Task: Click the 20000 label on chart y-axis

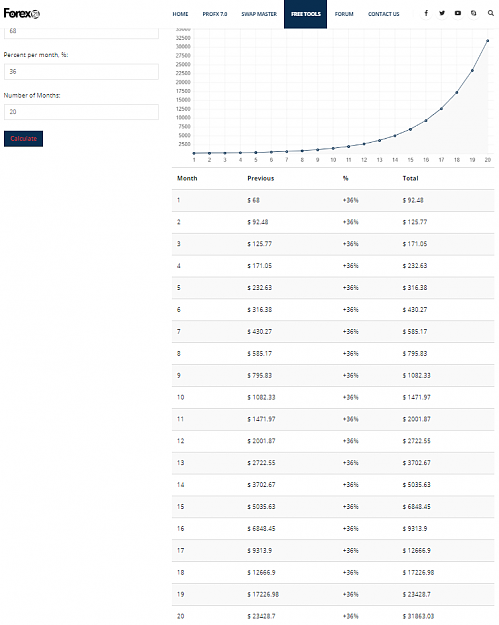Action: click(x=183, y=82)
